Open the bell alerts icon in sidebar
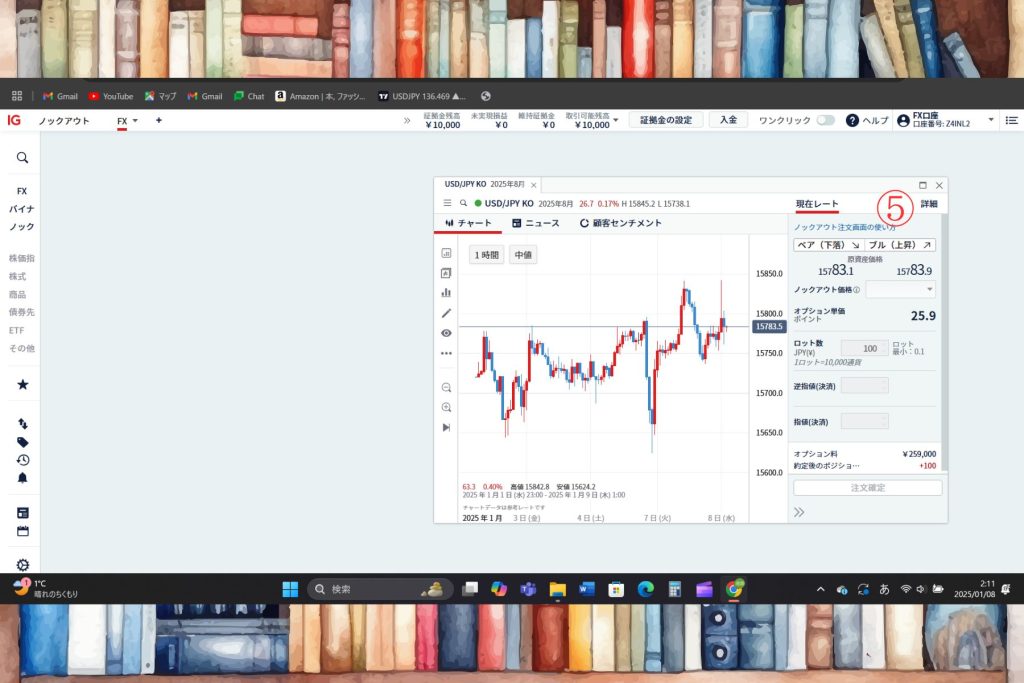 [x=22, y=478]
